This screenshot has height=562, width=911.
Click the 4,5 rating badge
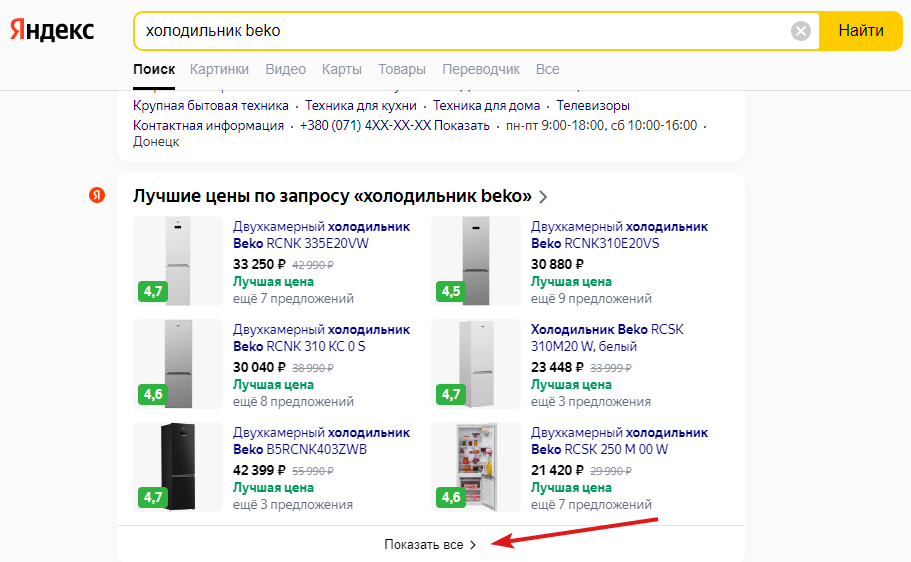point(451,291)
